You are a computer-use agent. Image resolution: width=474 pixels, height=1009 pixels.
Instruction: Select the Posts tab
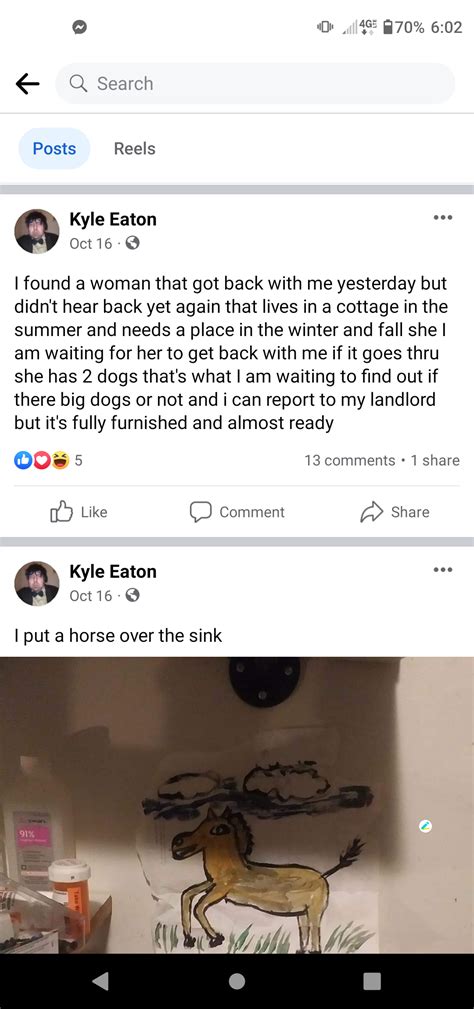[54, 149]
